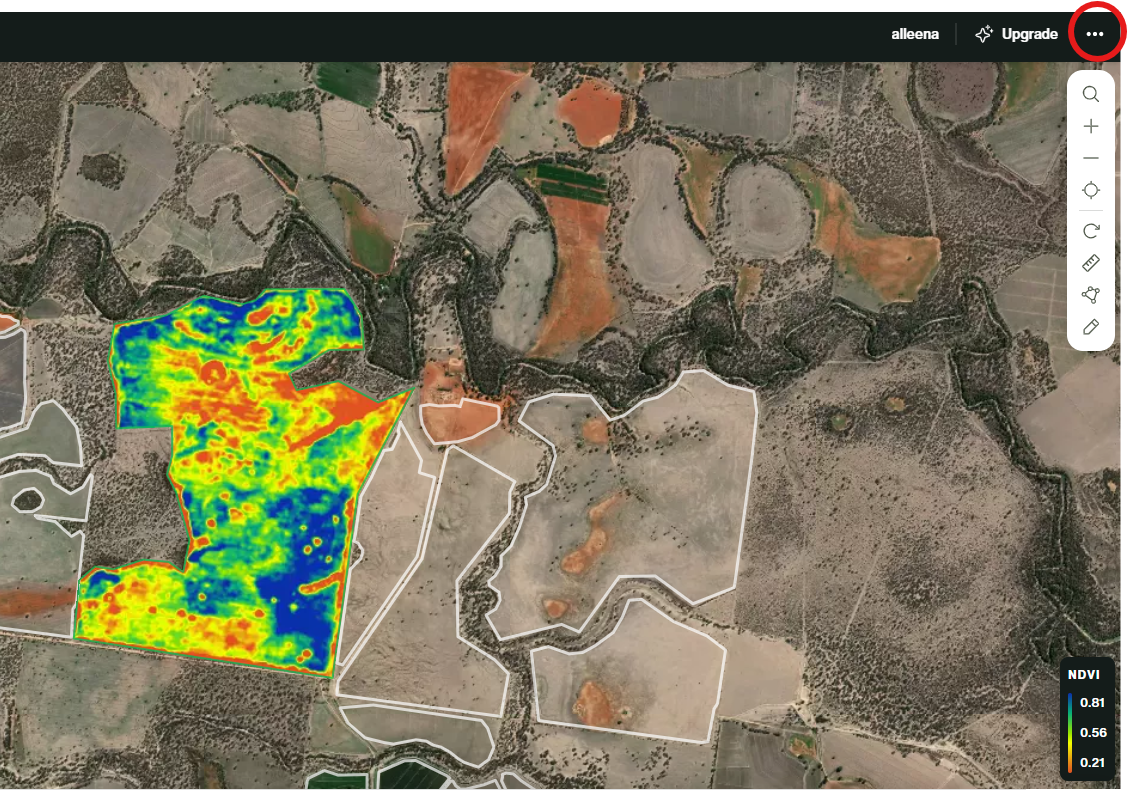Click the 0.81 value in NDVI legend
Image resolution: width=1128 pixels, height=790 pixels.
tap(1093, 702)
